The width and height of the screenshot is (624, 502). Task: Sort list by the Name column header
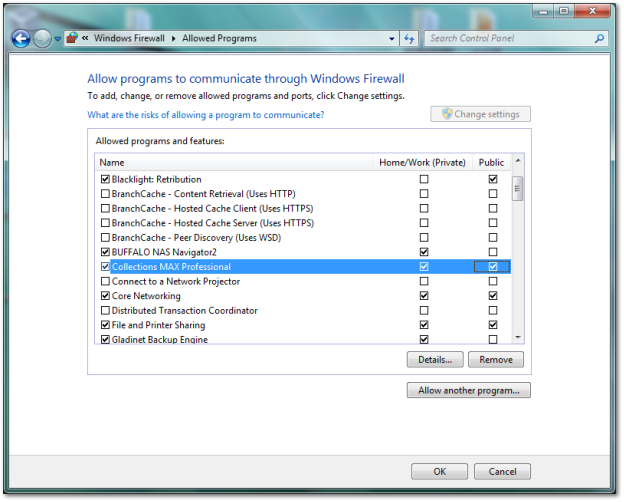(234, 162)
